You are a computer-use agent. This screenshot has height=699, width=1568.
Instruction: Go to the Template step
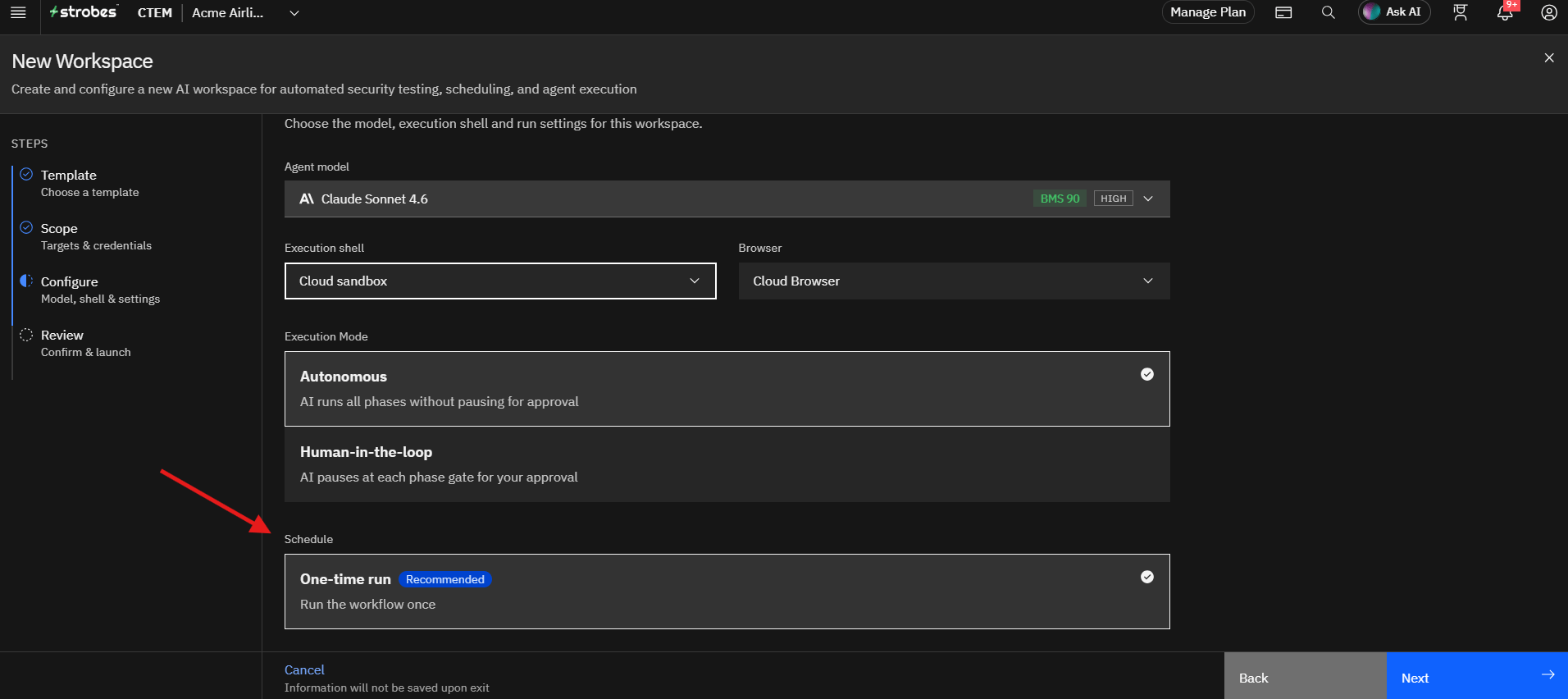point(90,183)
